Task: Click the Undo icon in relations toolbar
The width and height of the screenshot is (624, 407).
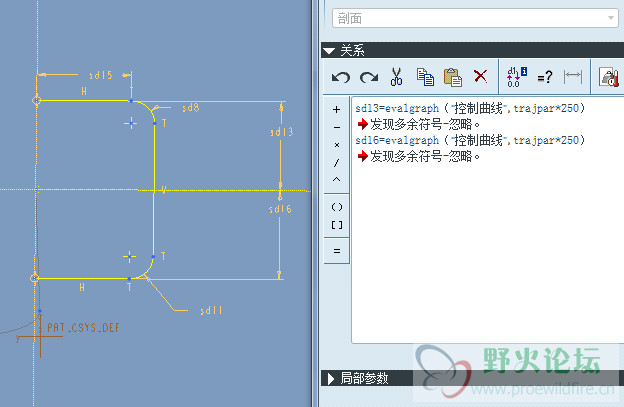Action: pos(341,77)
